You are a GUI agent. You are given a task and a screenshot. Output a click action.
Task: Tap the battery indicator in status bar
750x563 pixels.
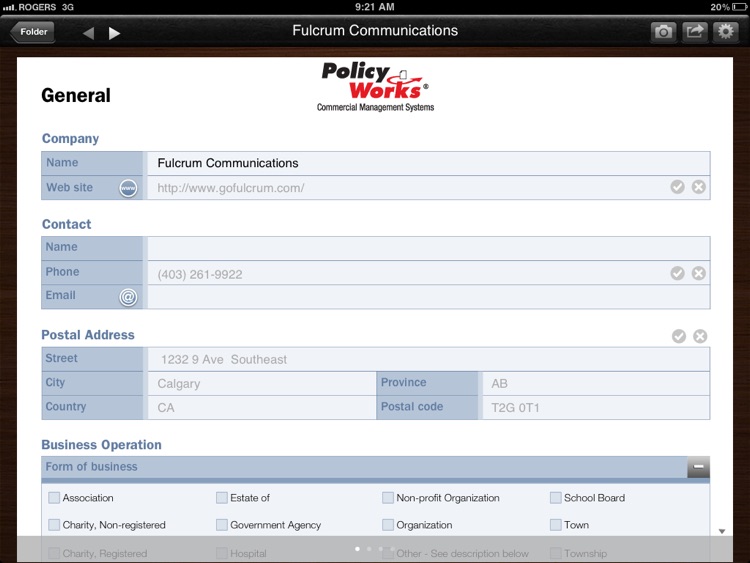738,7
